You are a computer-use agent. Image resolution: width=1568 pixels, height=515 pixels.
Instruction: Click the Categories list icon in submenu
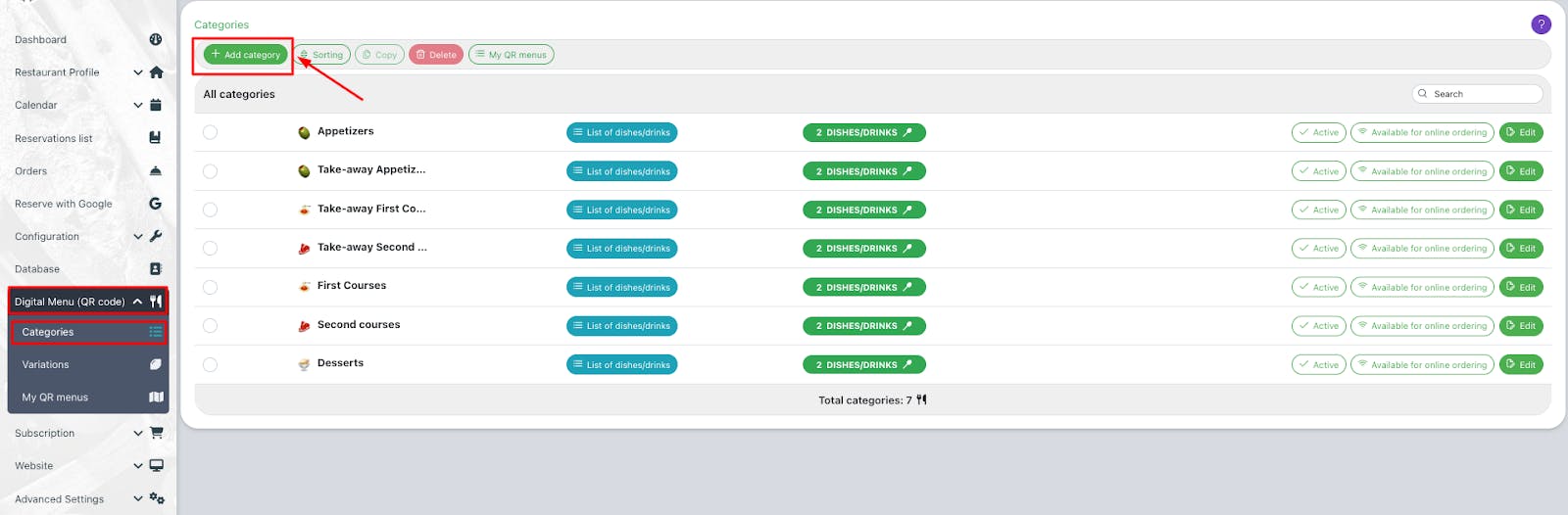(x=155, y=332)
